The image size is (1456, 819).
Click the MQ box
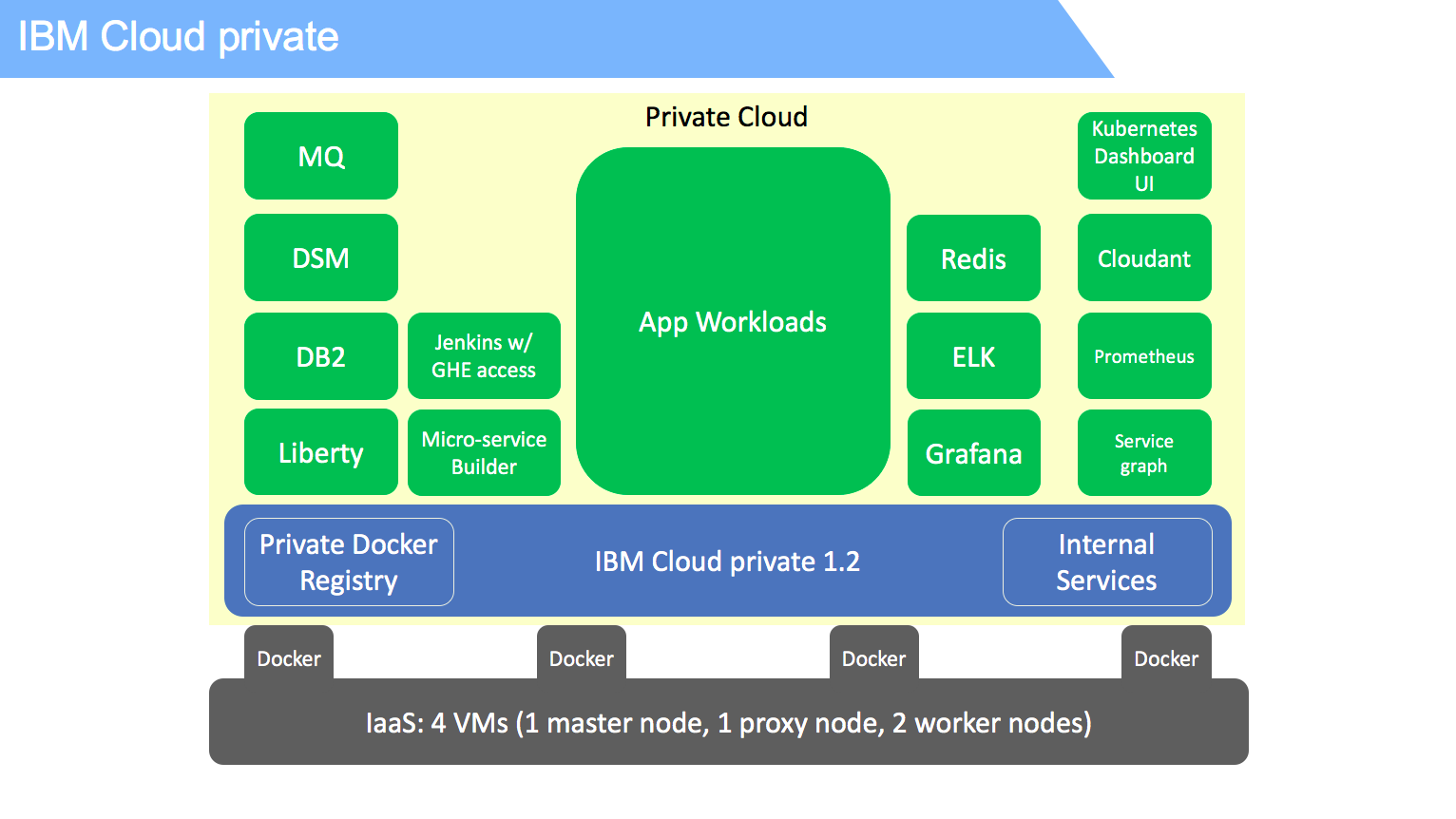pos(321,156)
